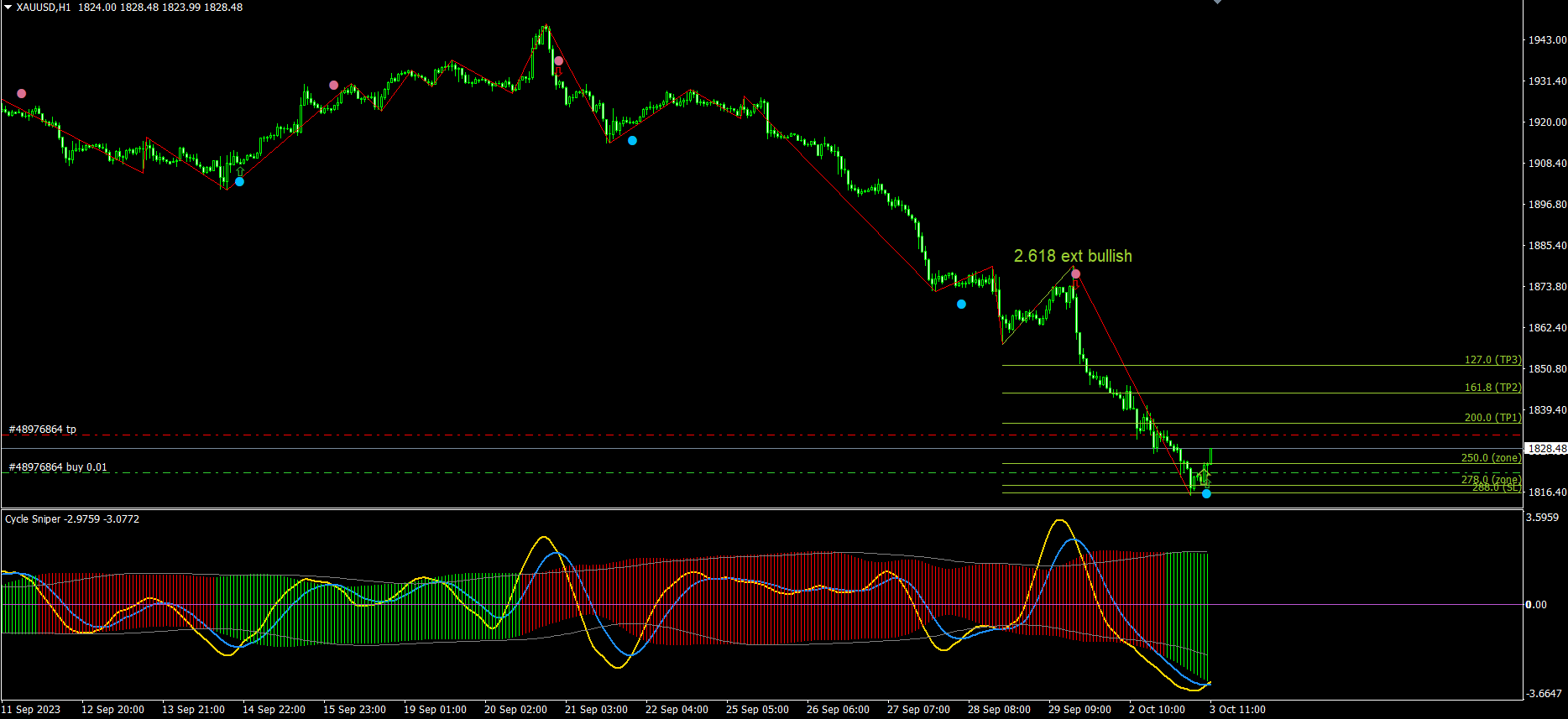Select the 1885.40 price scale value
This screenshot has height=719, width=1568.
coord(1547,246)
